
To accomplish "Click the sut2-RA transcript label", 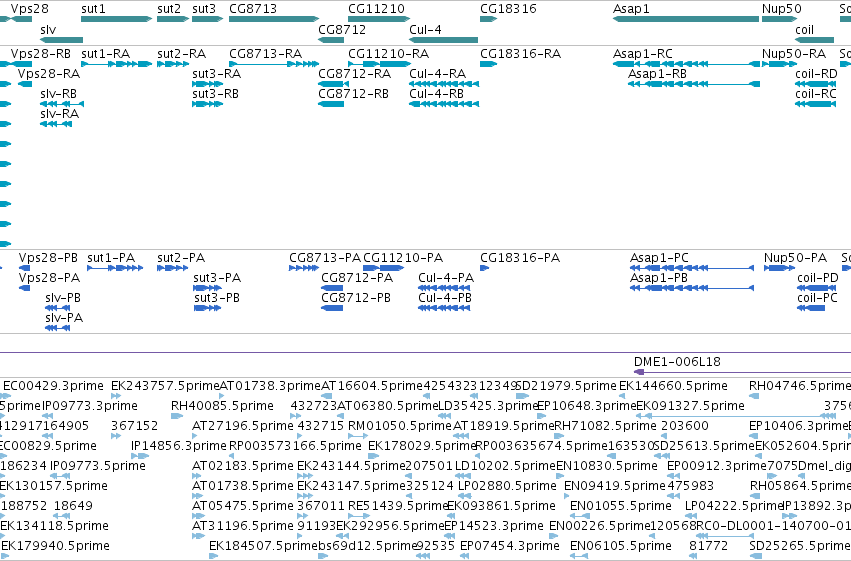I will 181,54.
